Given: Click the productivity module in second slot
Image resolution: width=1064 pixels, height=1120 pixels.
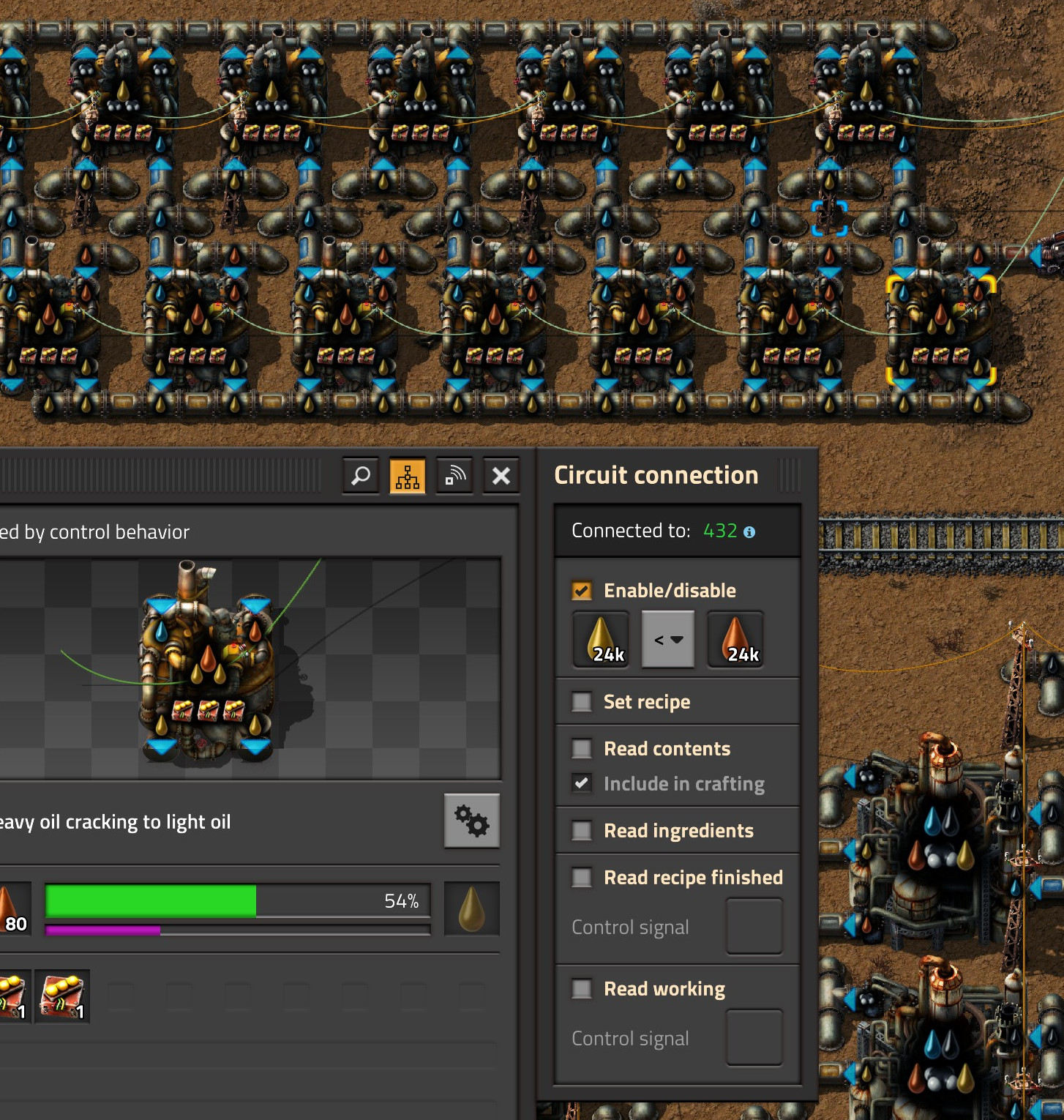Looking at the screenshot, I should pos(62,996).
